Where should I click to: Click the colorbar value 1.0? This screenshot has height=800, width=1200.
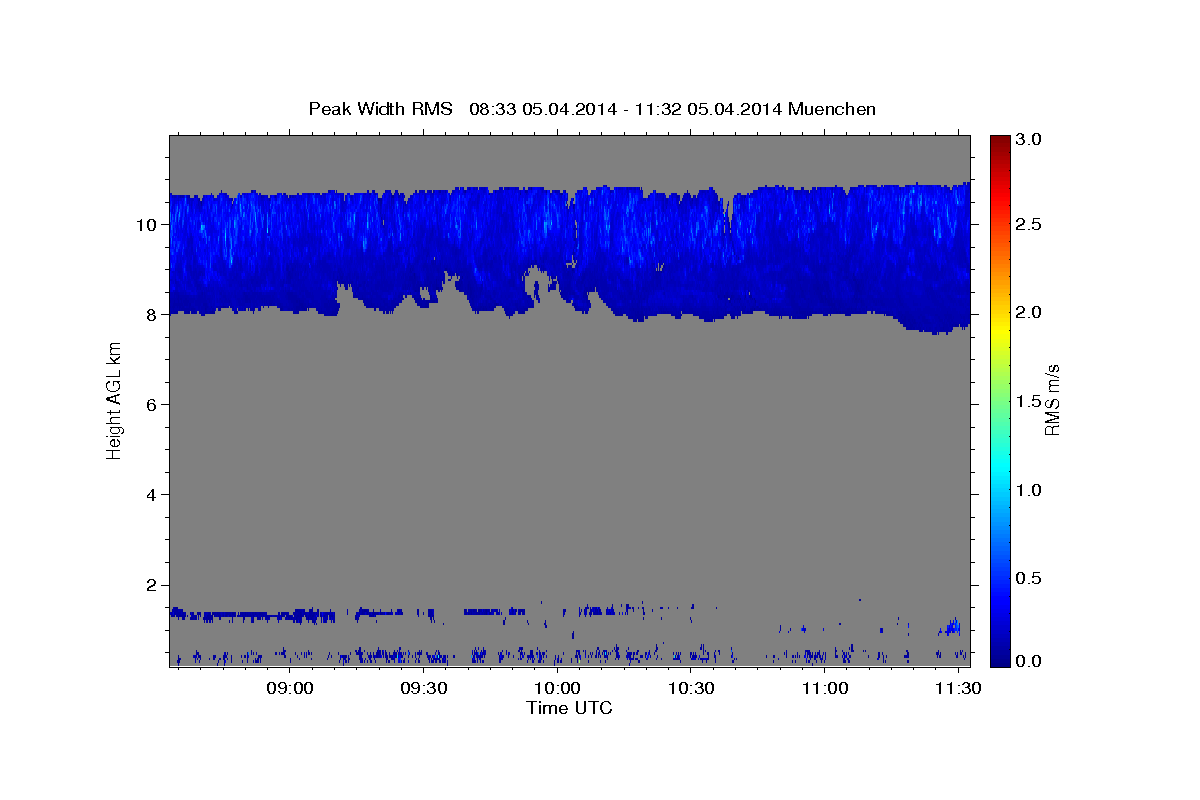point(1029,490)
